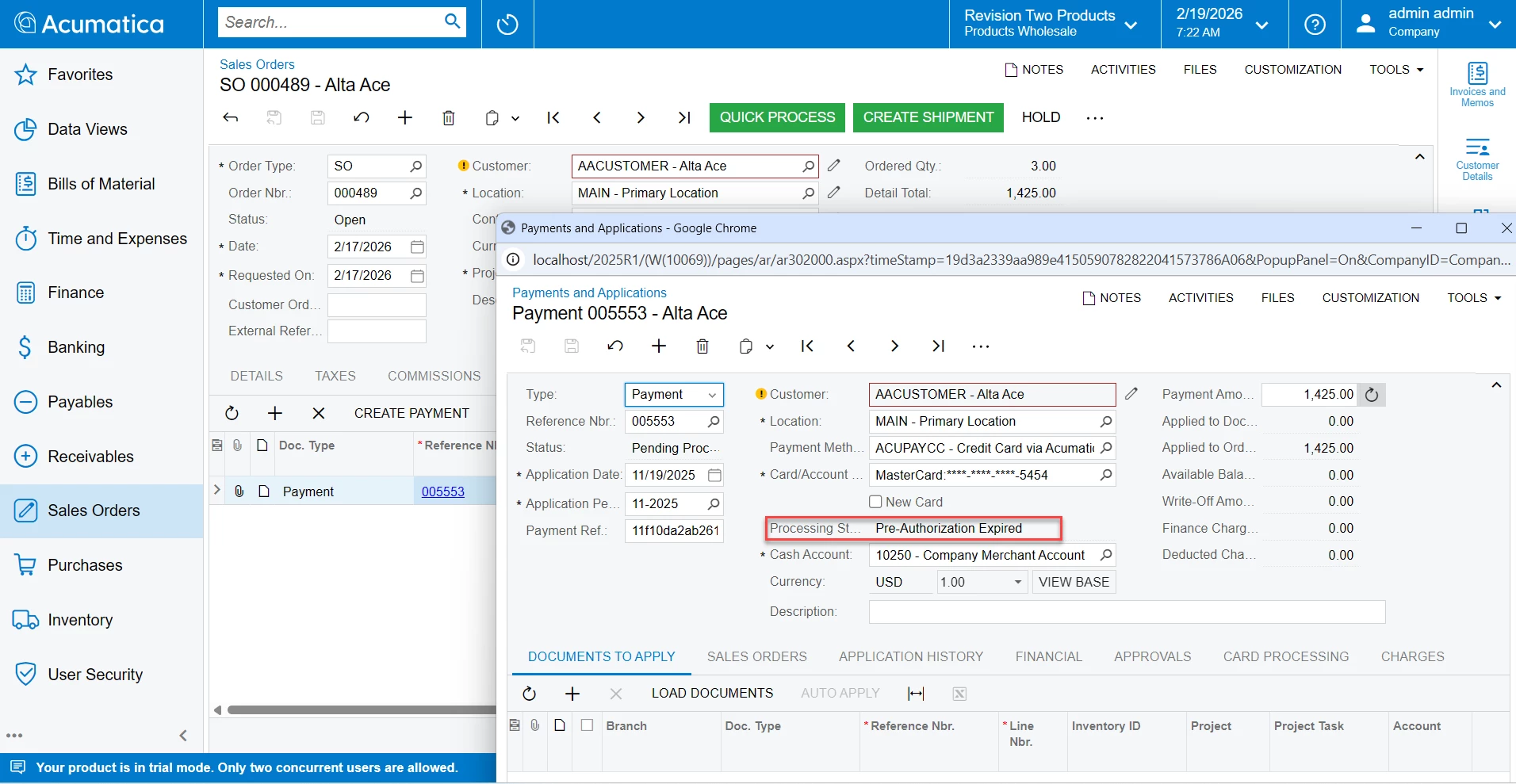Click the Customer Ord. input field
This screenshot has width=1516, height=784.
377,305
